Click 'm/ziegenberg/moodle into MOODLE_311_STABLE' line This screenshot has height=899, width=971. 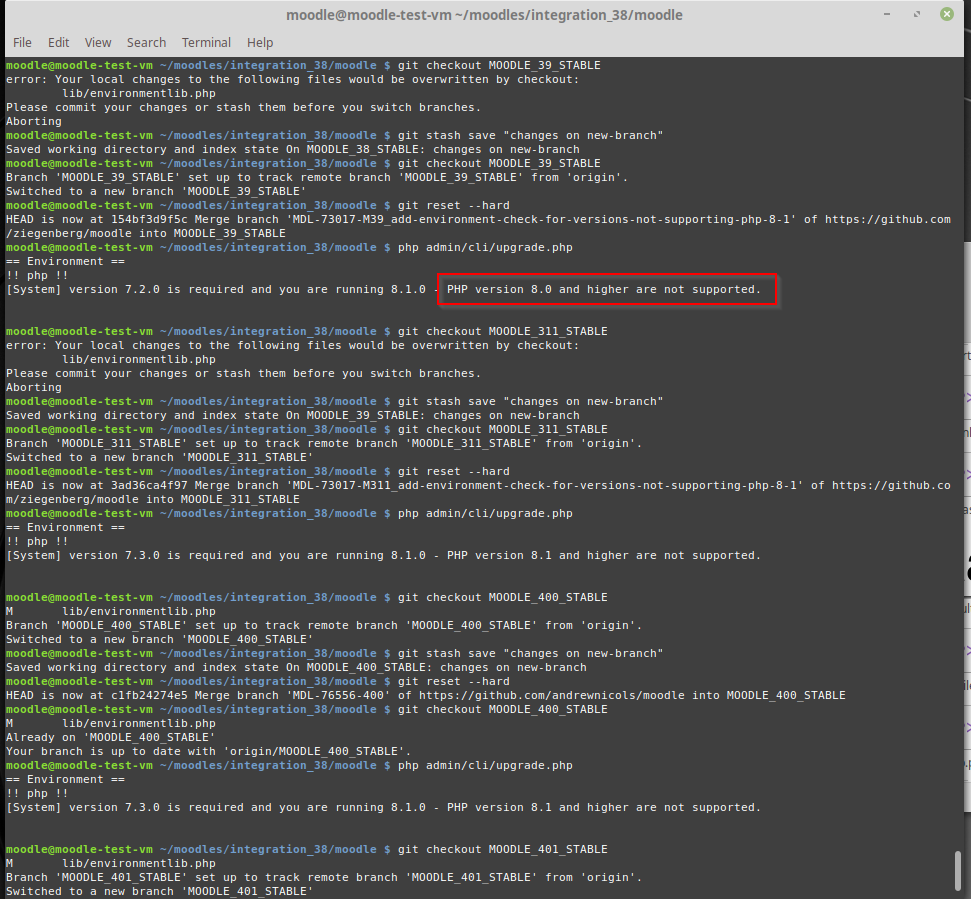(x=153, y=499)
